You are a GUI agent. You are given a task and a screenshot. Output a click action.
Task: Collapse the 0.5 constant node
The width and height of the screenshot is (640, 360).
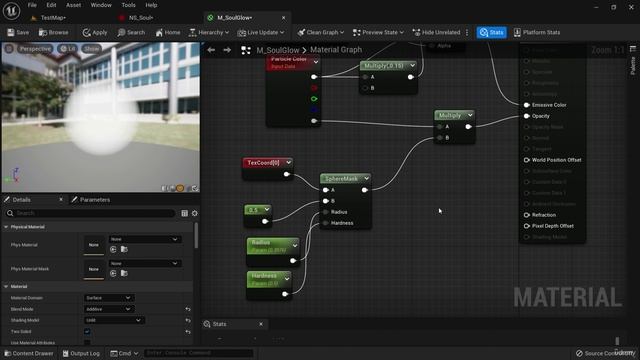click(267, 209)
